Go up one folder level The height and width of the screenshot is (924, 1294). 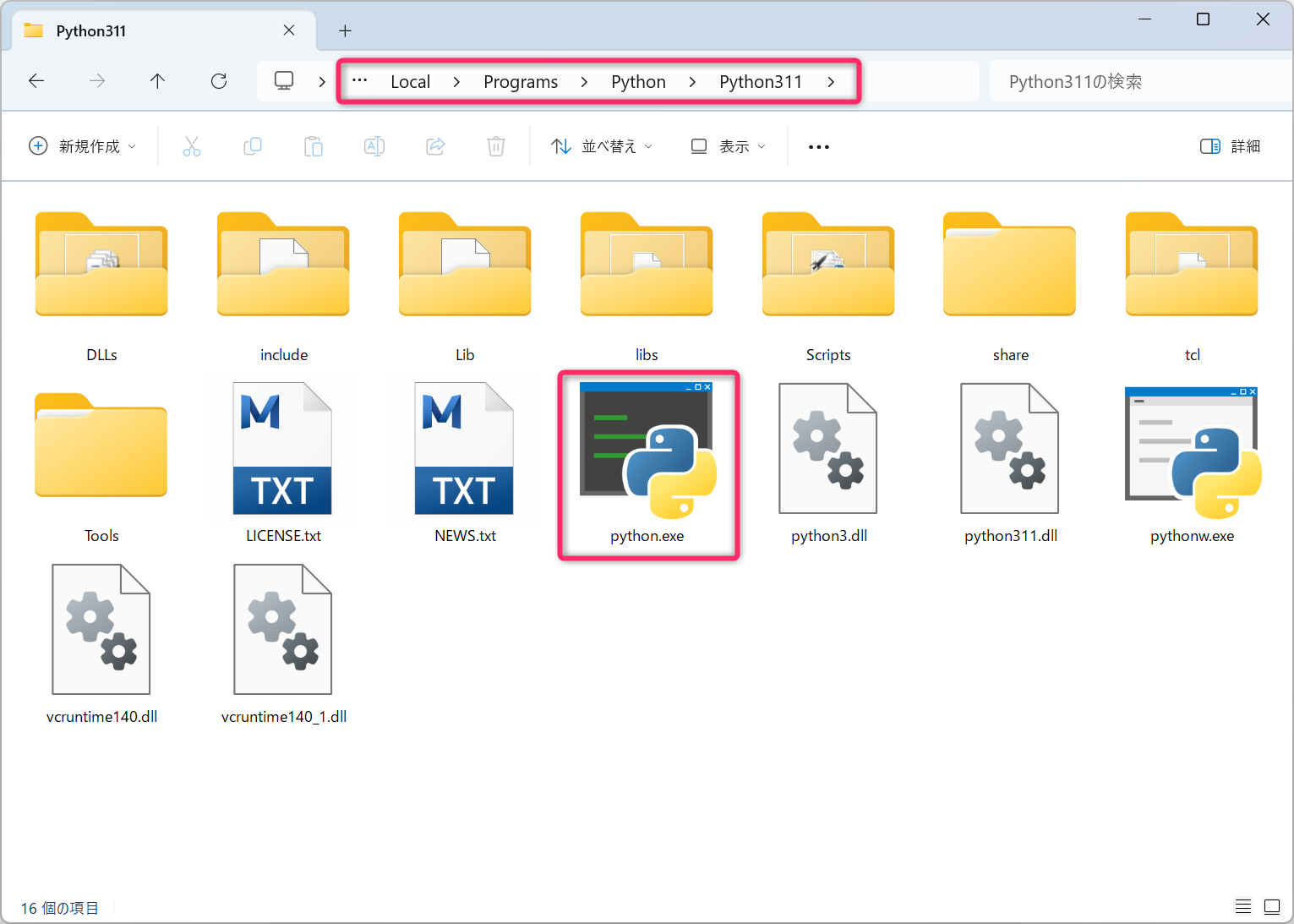coord(157,81)
